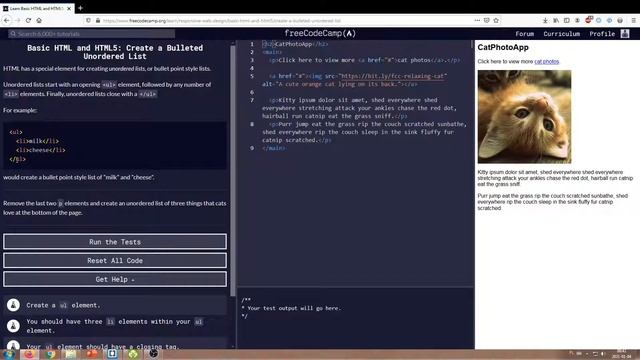Bookmark this page with the star icon

coord(496,20)
